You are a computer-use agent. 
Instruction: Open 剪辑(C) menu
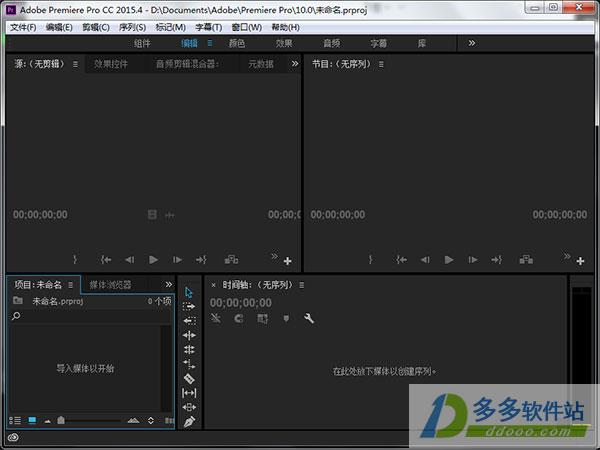coord(96,28)
